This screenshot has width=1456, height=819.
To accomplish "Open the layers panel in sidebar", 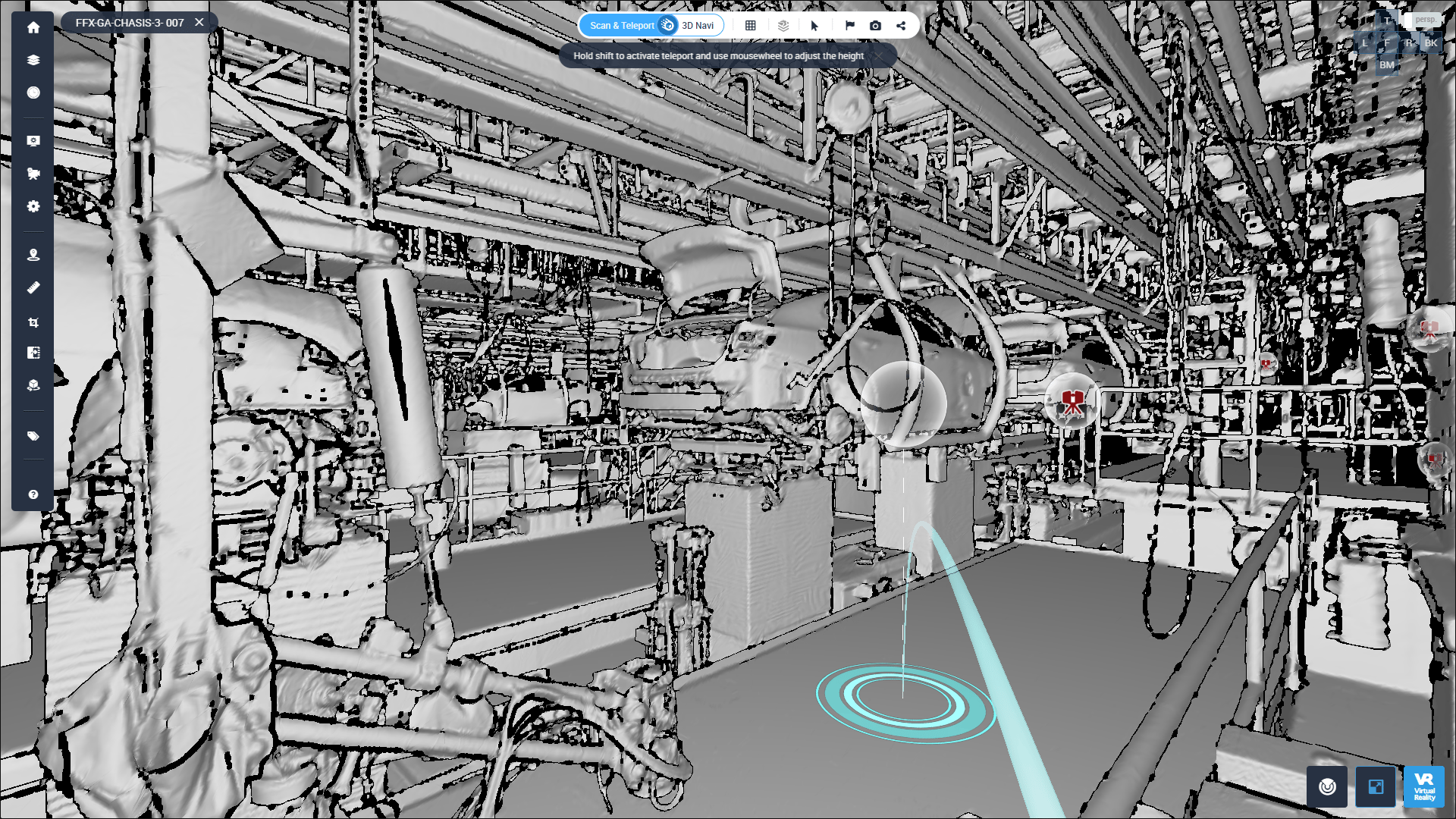I will click(x=33, y=60).
